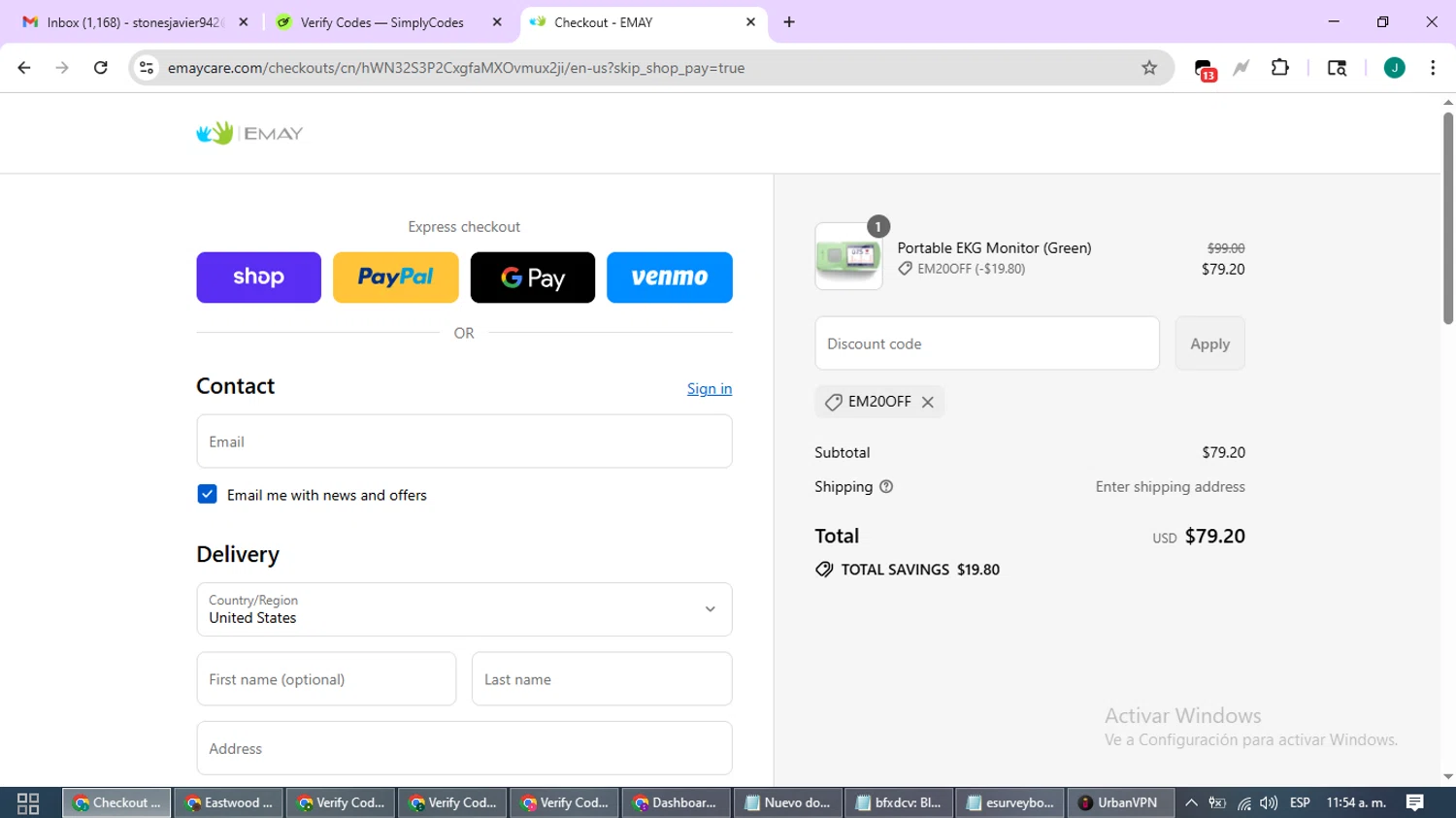Close the Verify Codes tab

pos(497,22)
